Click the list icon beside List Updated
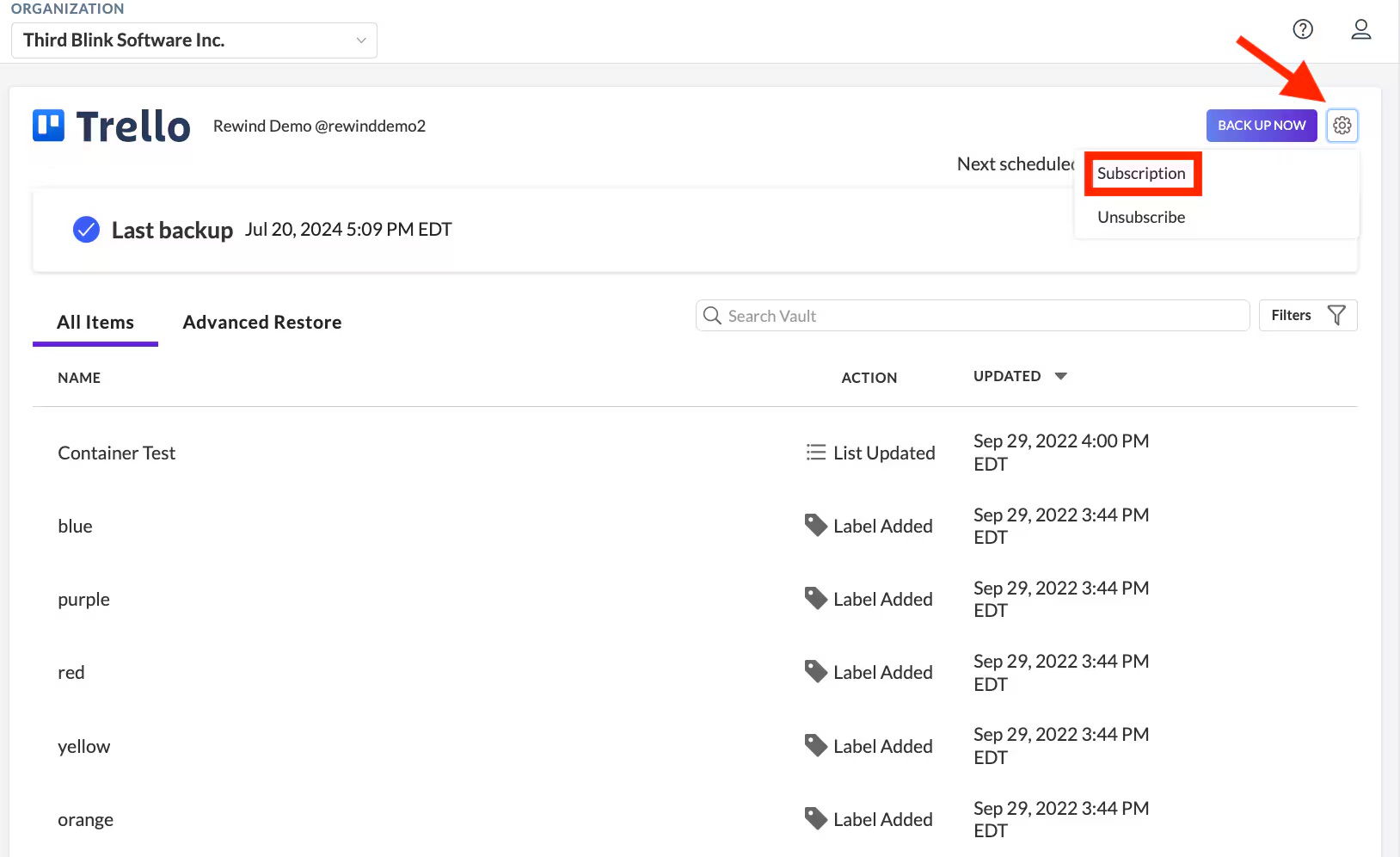This screenshot has height=857, width=1400. coord(815,452)
